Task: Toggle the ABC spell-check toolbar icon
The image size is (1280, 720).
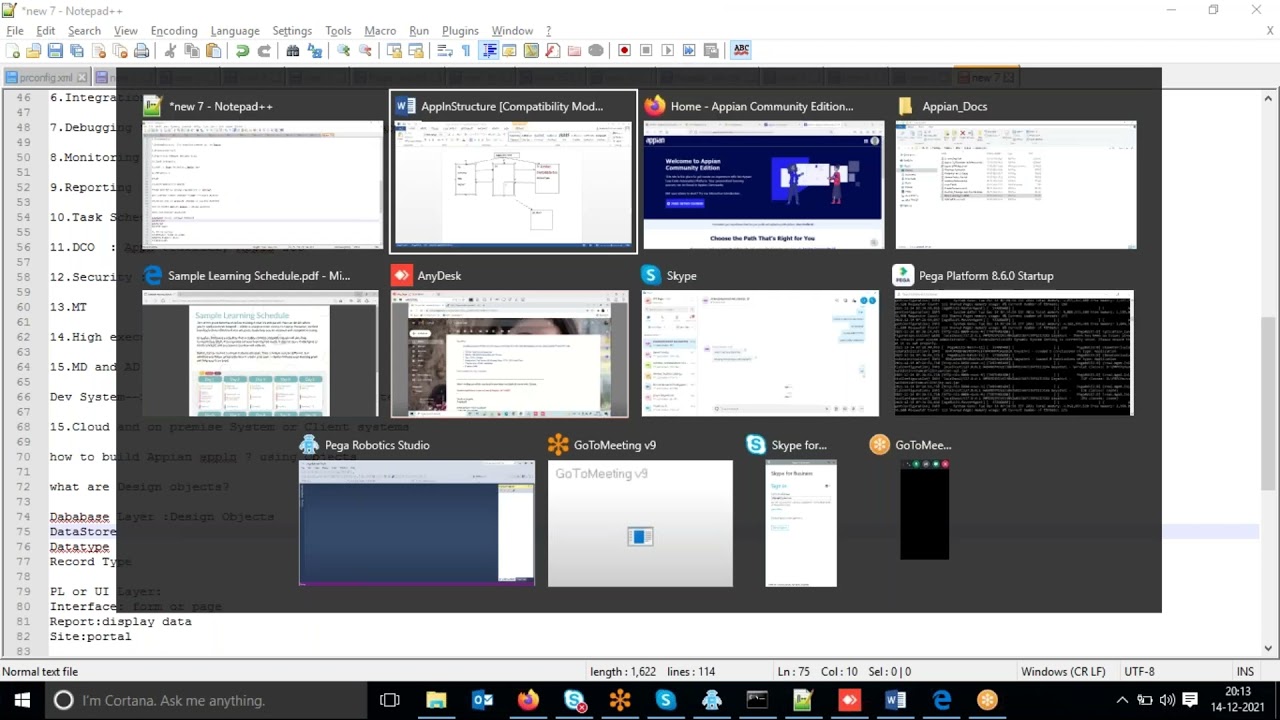Action: (x=741, y=50)
